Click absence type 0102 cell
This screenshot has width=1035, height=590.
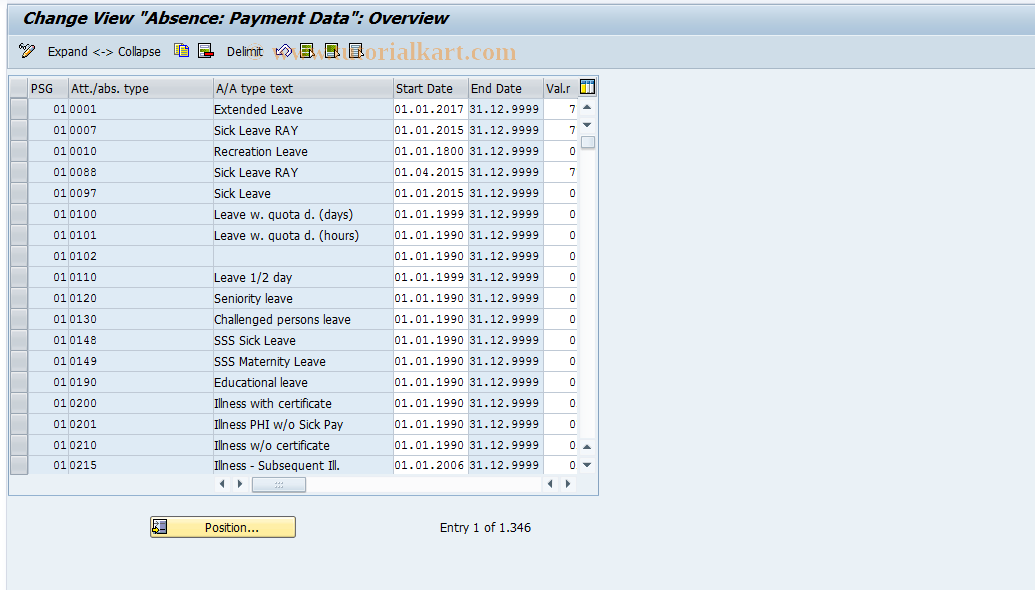tap(141, 256)
